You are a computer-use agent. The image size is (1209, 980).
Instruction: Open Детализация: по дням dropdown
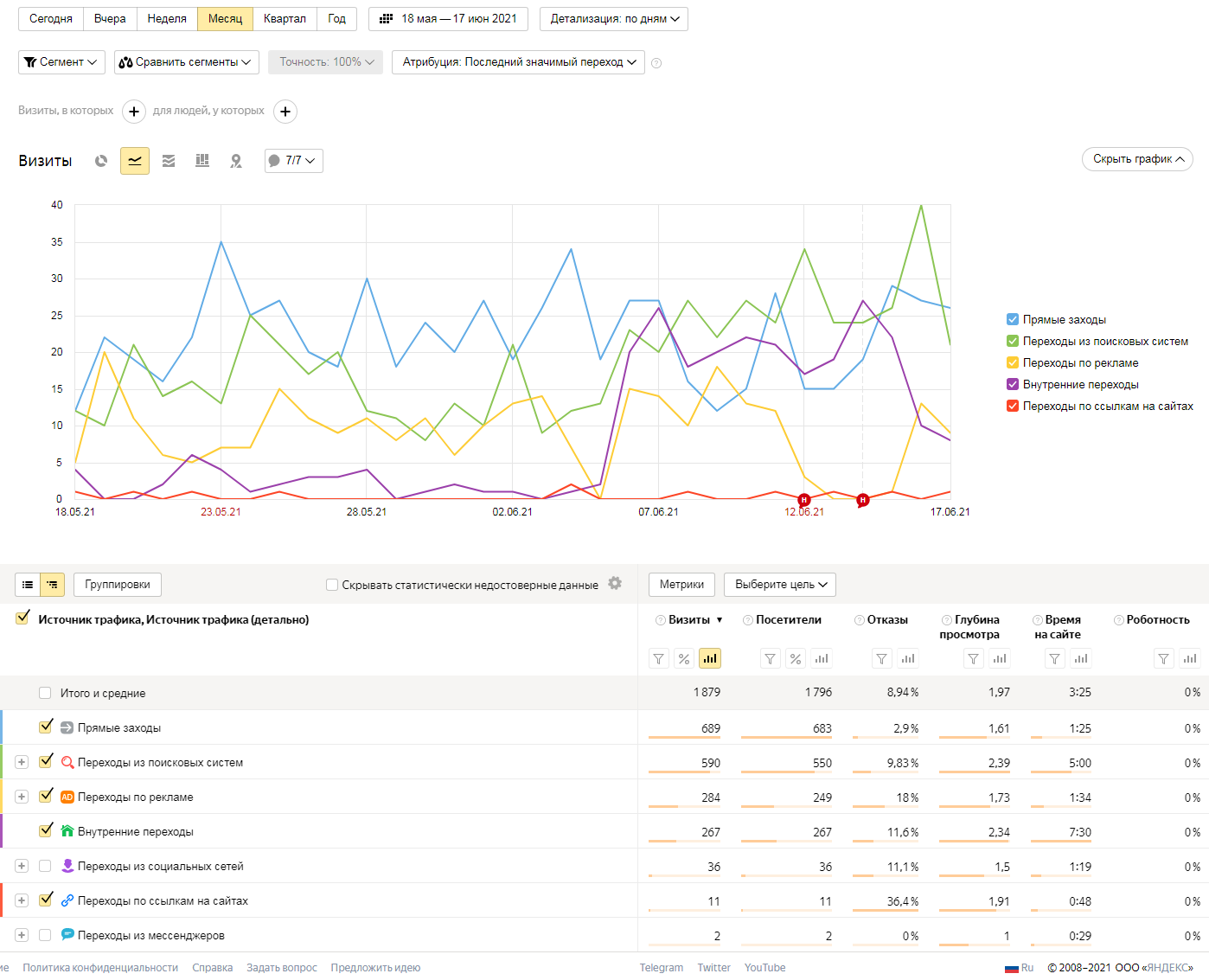click(x=614, y=19)
